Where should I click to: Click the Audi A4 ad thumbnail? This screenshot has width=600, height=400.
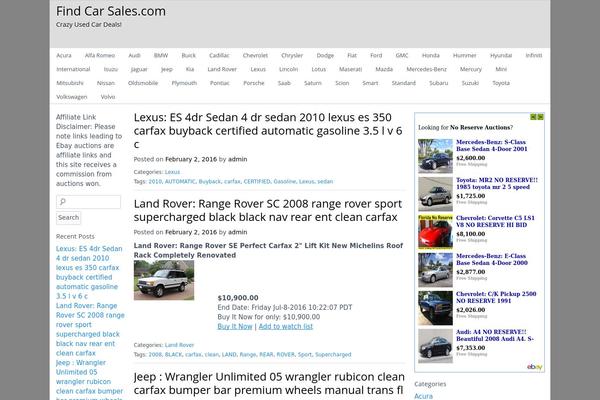pos(435,346)
